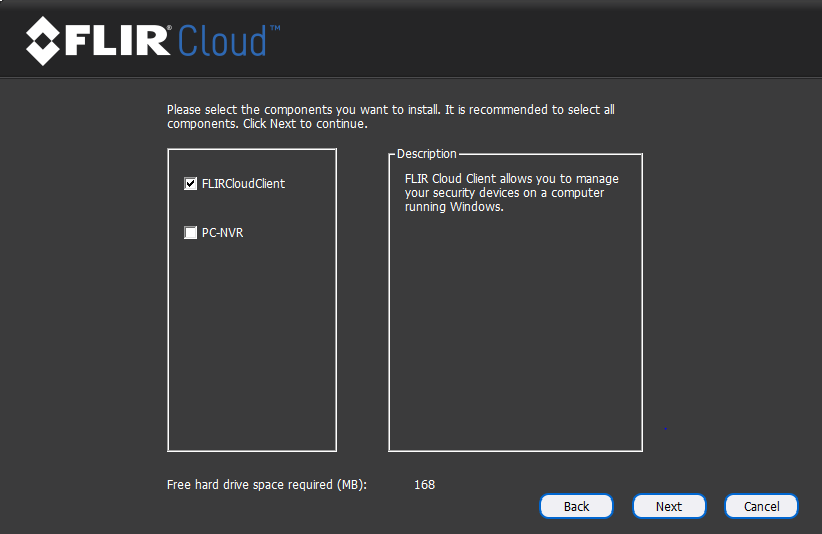The height and width of the screenshot is (534, 822).
Task: Select the FLIRCloudClient component label
Action: click(243, 184)
